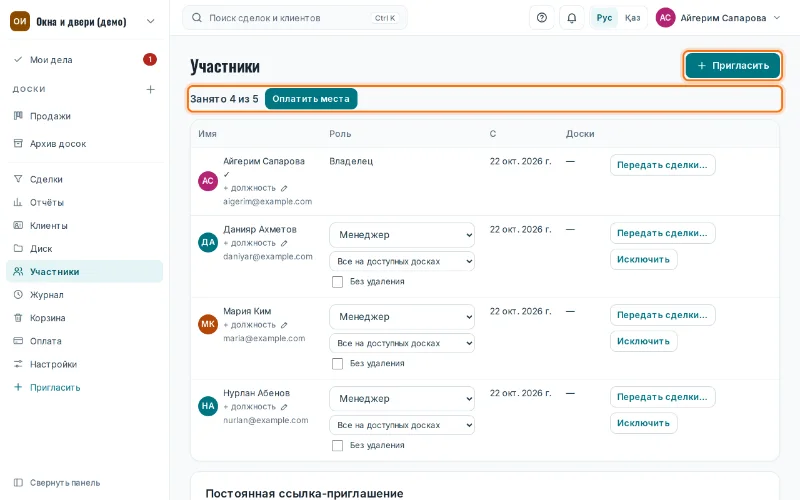Click the ОИ workspace logo
The height and width of the screenshot is (500, 800).
[20, 21]
